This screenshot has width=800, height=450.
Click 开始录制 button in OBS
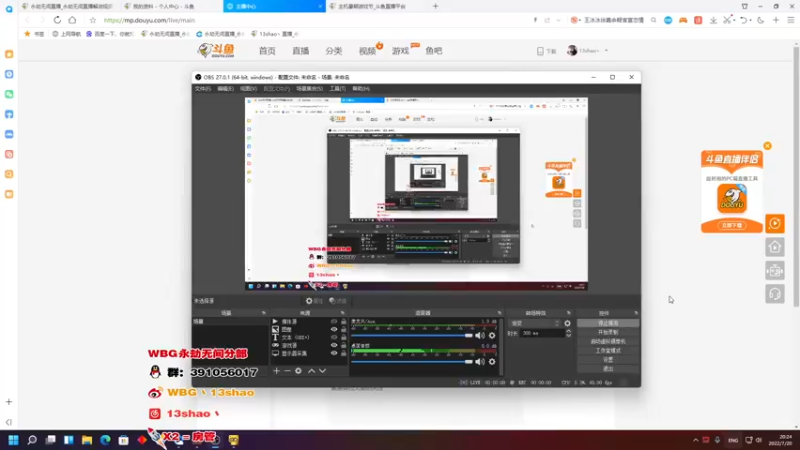(x=608, y=332)
